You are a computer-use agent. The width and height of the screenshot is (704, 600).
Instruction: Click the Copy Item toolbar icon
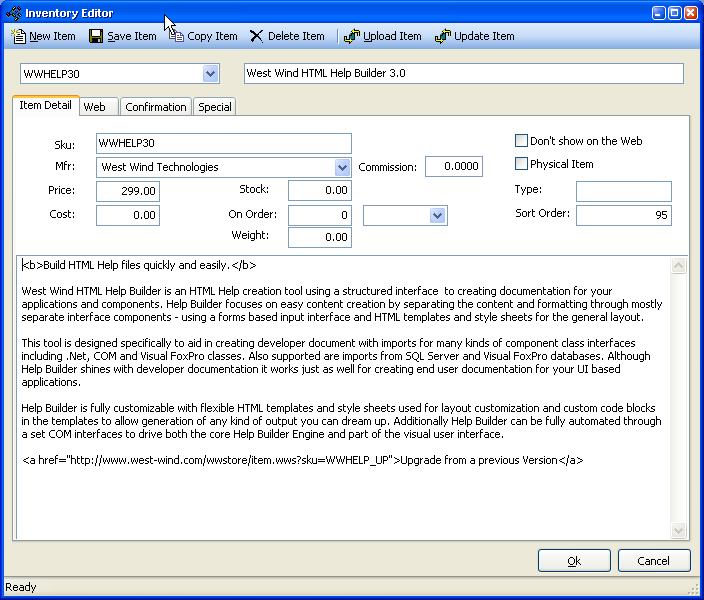177,36
